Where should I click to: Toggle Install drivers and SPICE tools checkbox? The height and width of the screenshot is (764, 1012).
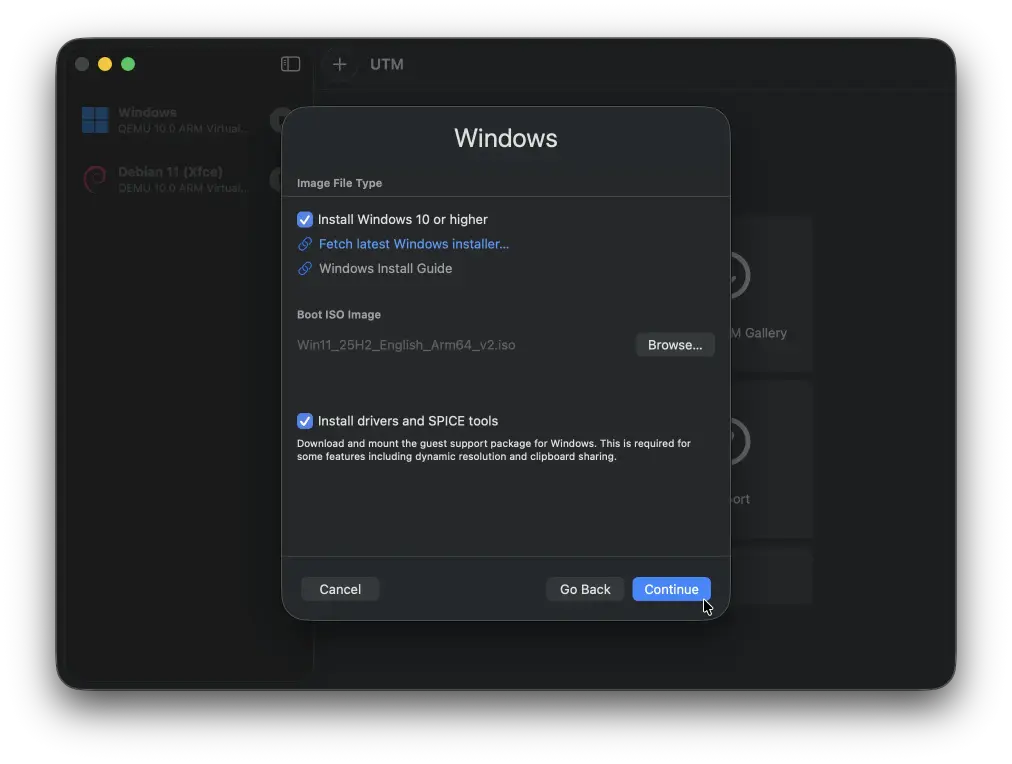305,421
